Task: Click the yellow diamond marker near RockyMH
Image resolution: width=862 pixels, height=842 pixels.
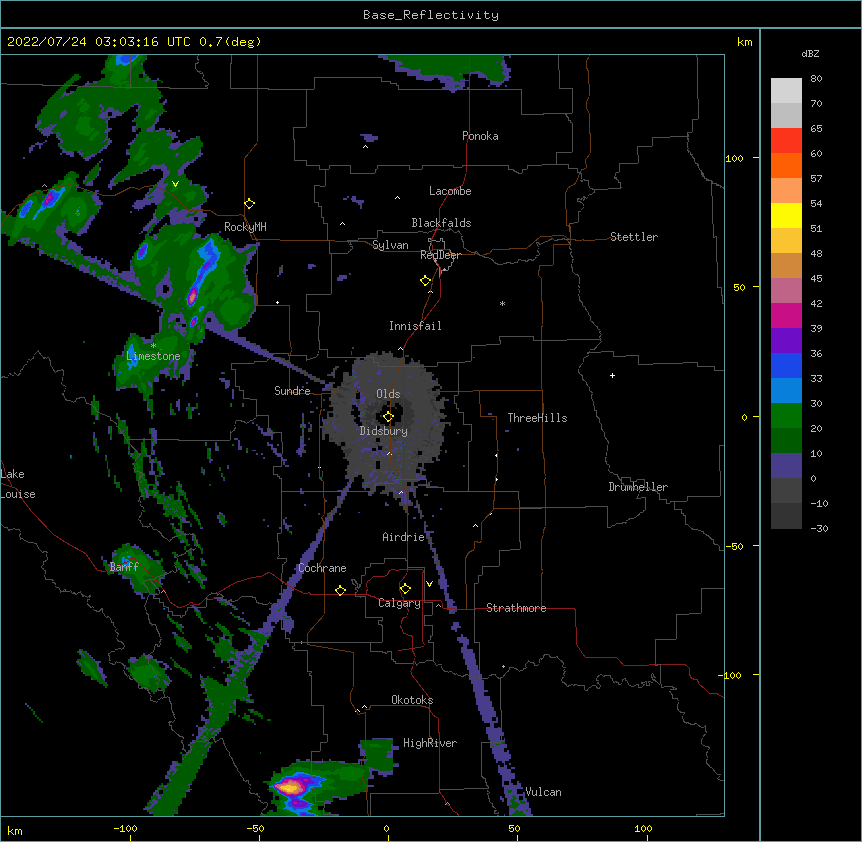Action: 249,204
